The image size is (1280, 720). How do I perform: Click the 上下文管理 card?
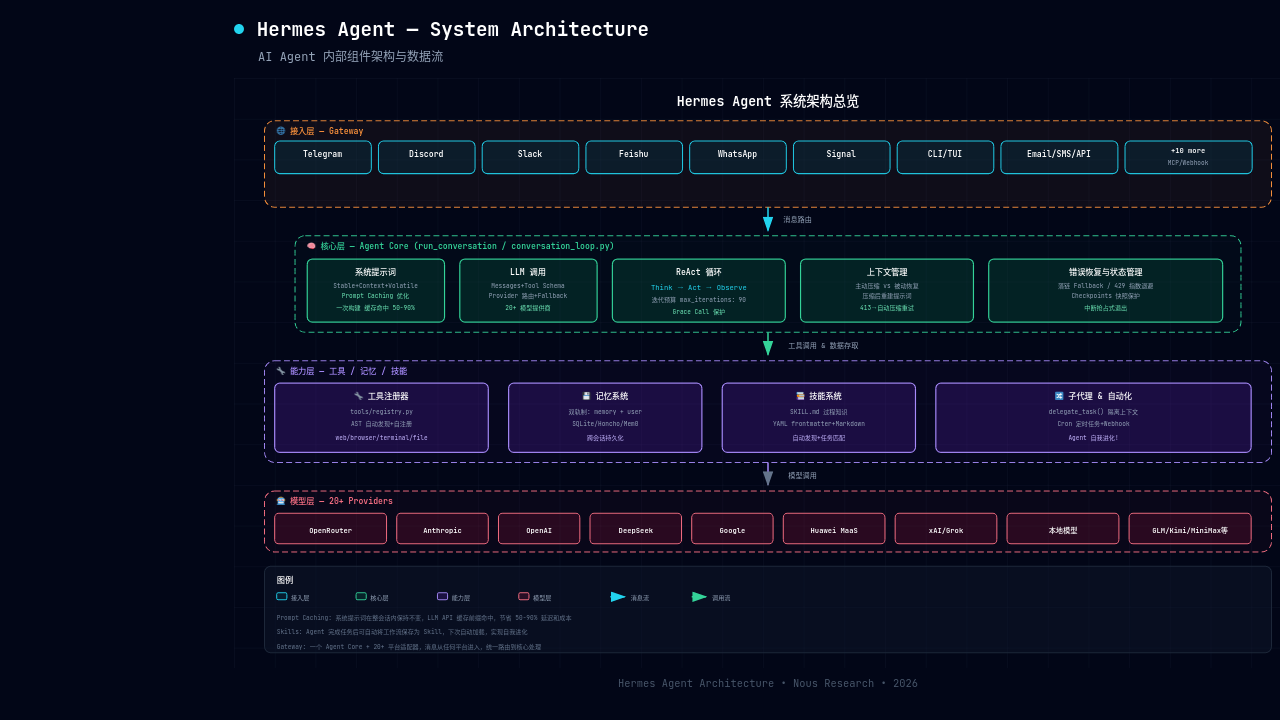pyautogui.click(x=887, y=291)
